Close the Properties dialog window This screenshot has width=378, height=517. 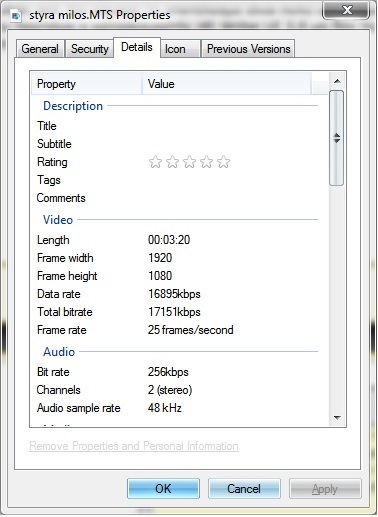click(x=347, y=10)
